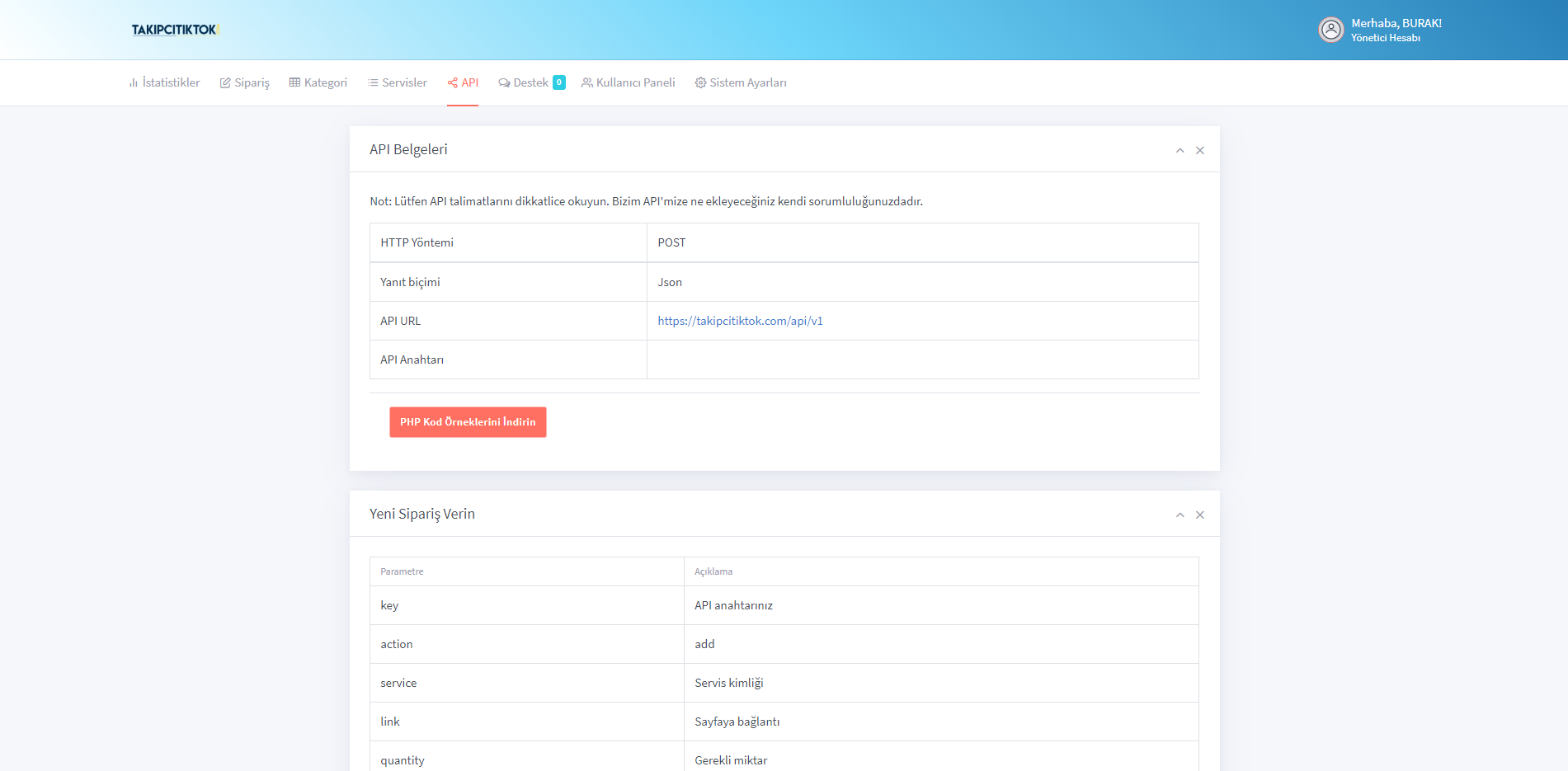Image resolution: width=1568 pixels, height=771 pixels.
Task: Click the Yanıt biçimi cell
Action: 508,282
